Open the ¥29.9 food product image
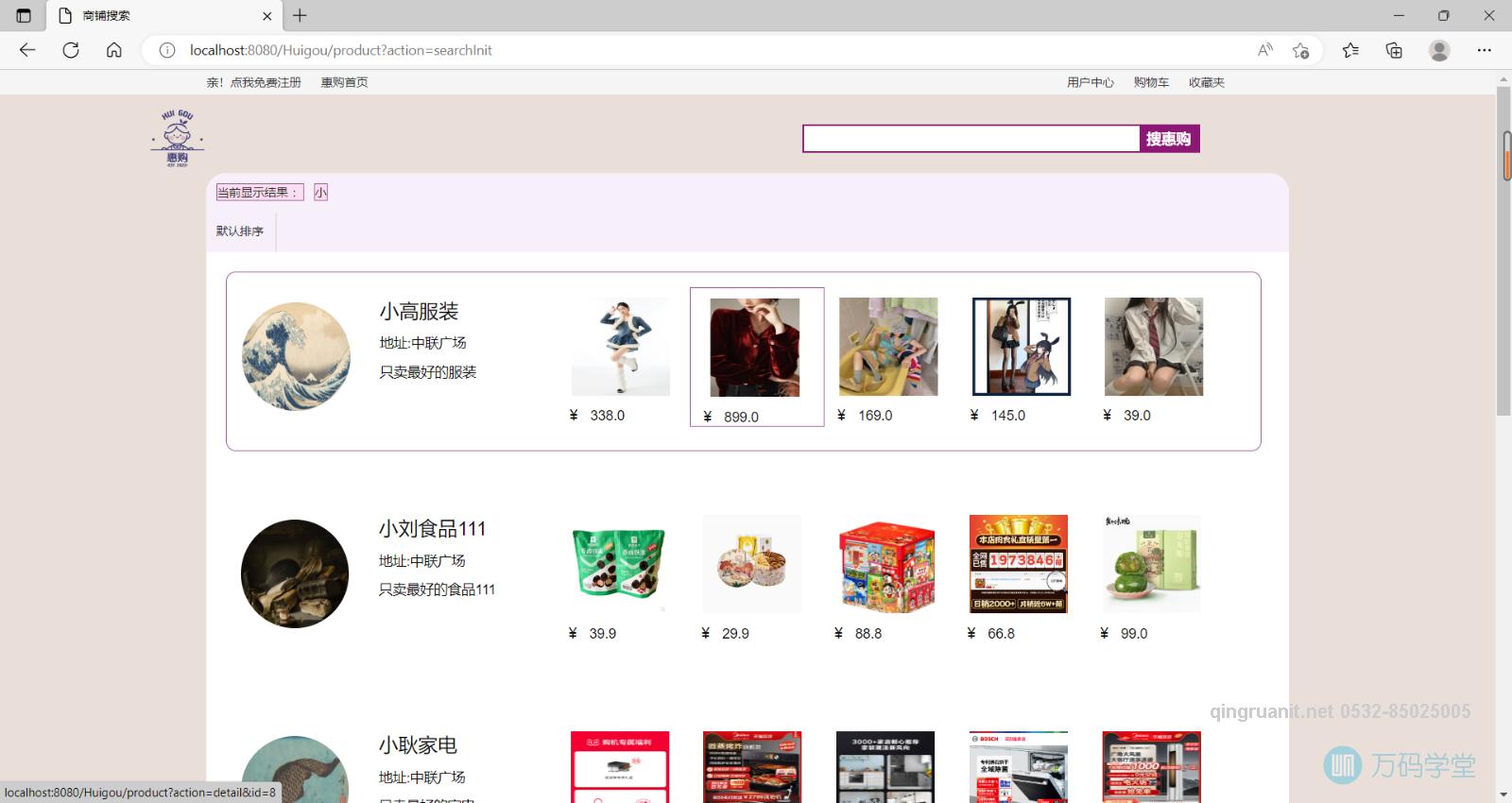Screen dimensions: 1512x803 coord(752,564)
